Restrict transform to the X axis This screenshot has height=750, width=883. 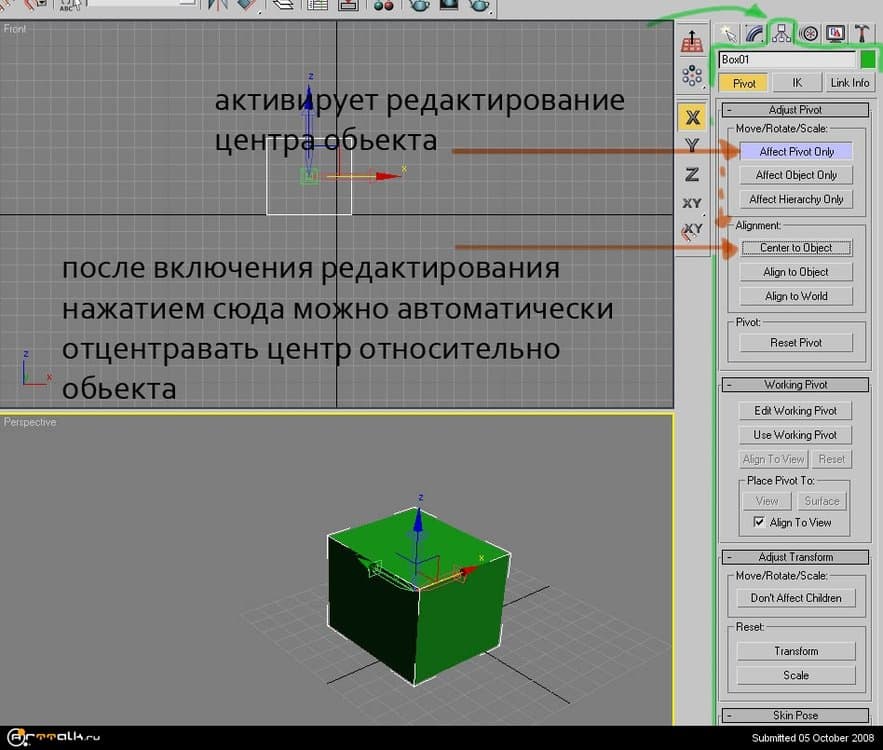coord(691,117)
